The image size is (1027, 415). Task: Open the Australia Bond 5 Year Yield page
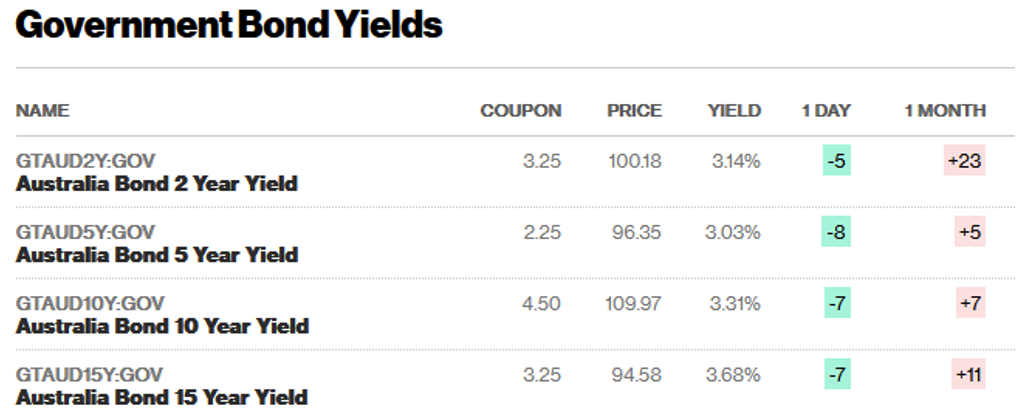(x=157, y=255)
